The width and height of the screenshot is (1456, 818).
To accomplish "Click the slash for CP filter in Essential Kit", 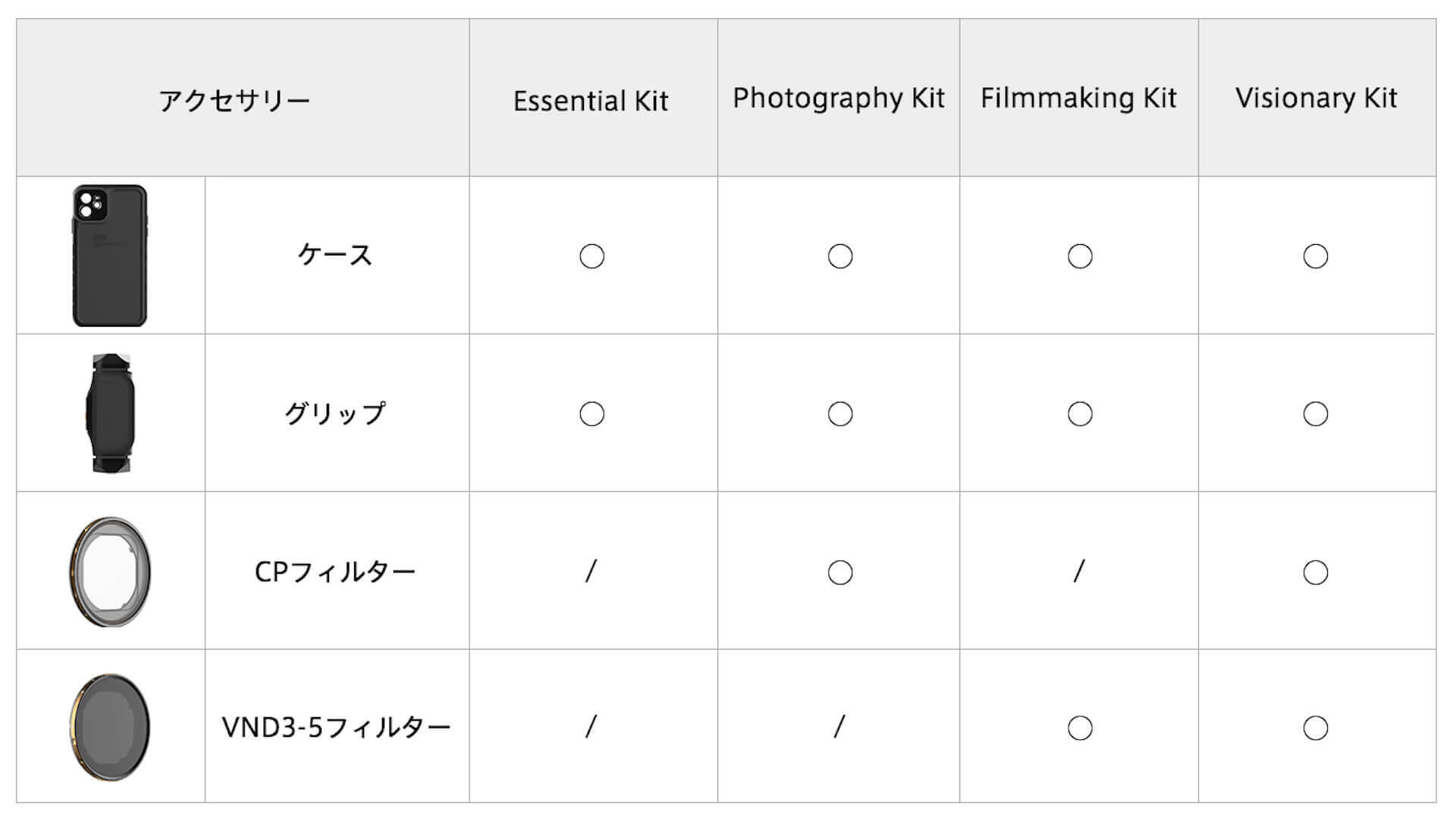I will [591, 571].
